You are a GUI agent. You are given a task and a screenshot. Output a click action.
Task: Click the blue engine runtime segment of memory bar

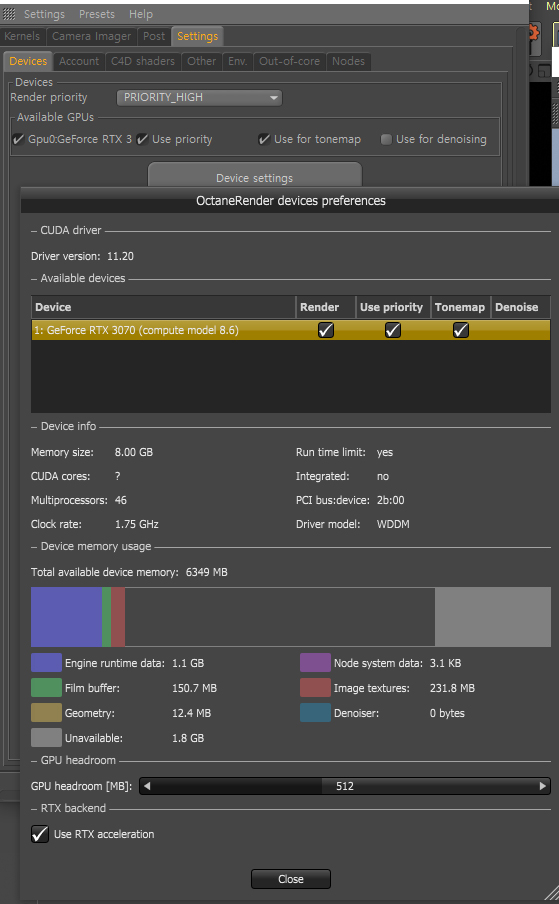pyautogui.click(x=66, y=616)
